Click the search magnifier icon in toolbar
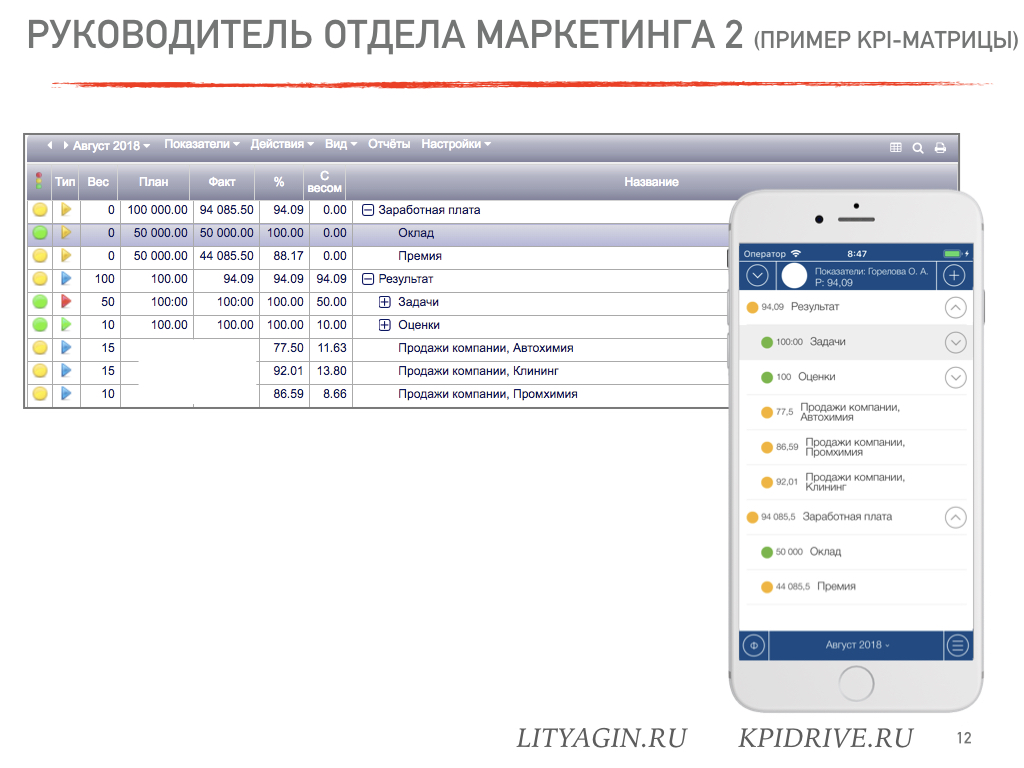 [x=918, y=148]
